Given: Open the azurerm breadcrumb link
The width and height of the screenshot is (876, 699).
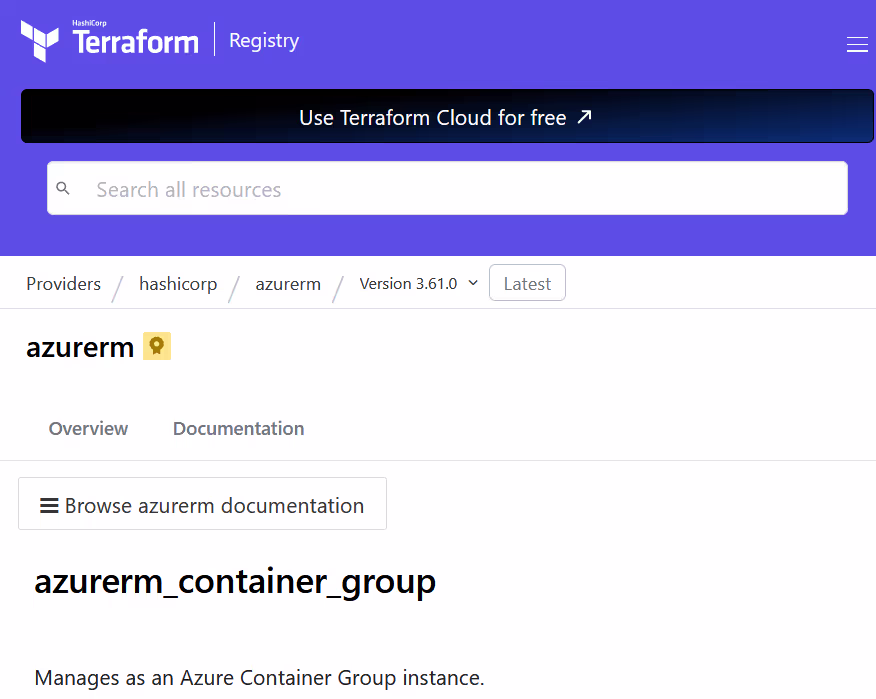Looking at the screenshot, I should (x=288, y=284).
